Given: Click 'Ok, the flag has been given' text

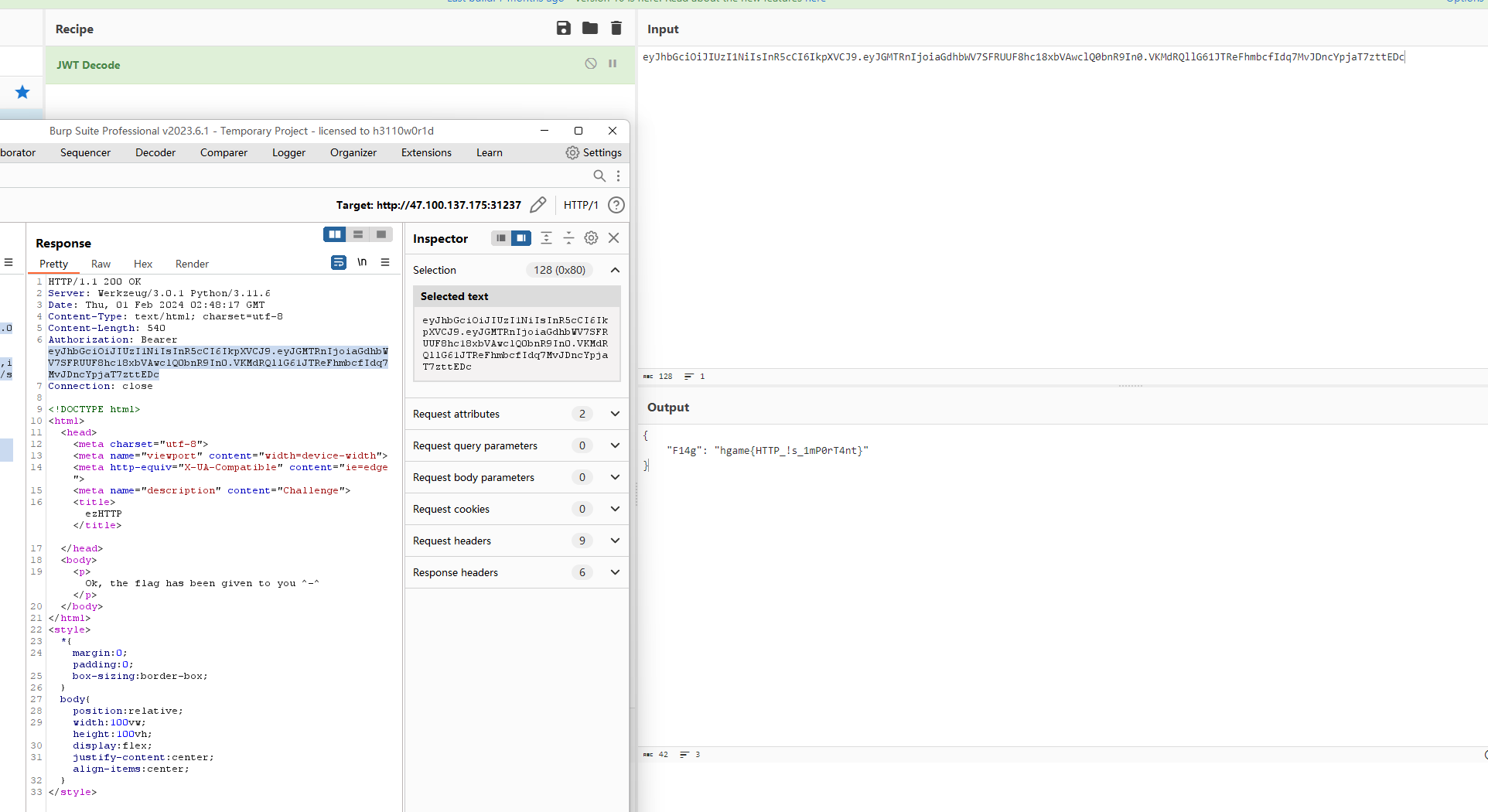Looking at the screenshot, I should pos(202,583).
